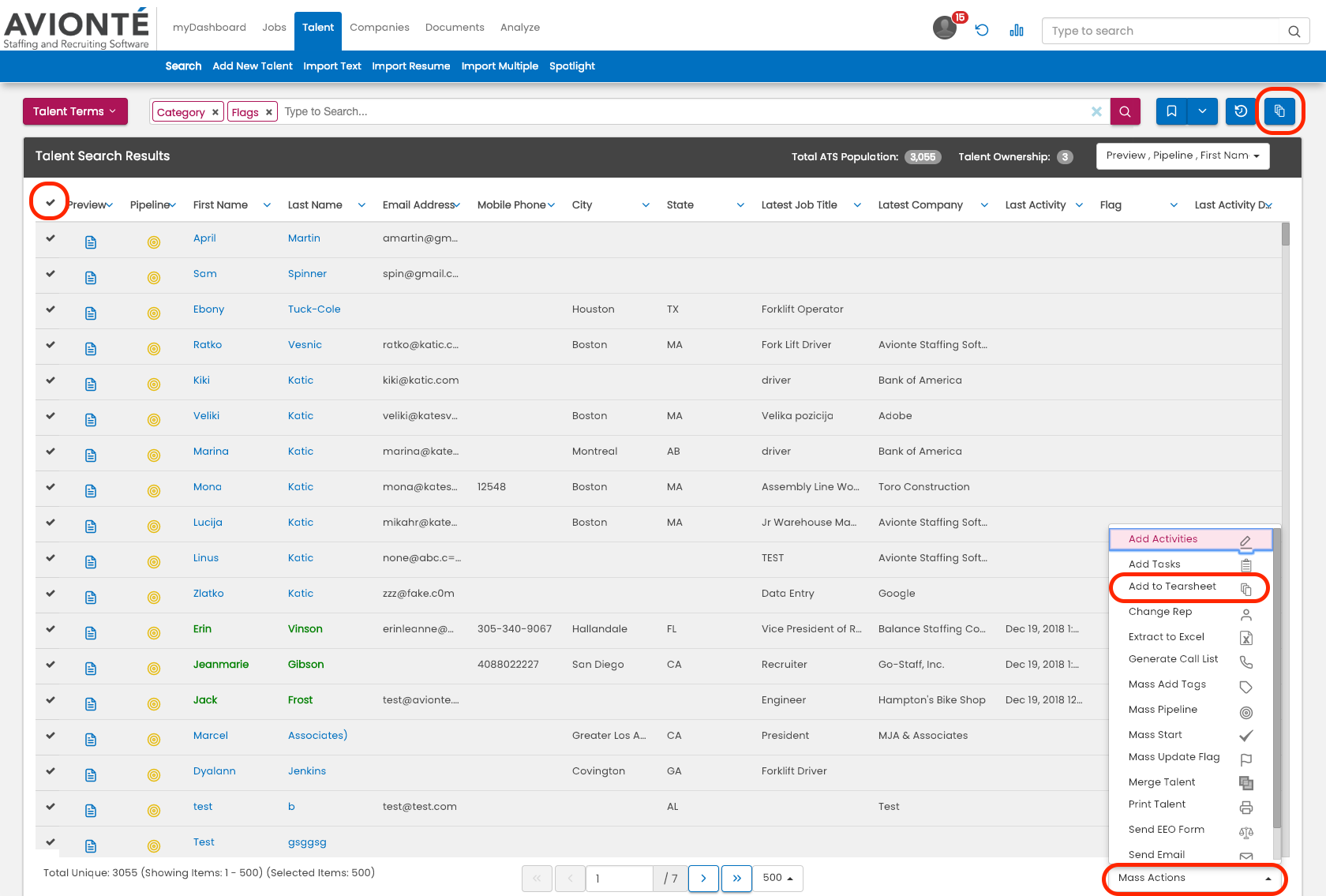1326x896 pixels.
Task: Click the Add to Tearsheet toolbar icon
Action: point(1279,111)
